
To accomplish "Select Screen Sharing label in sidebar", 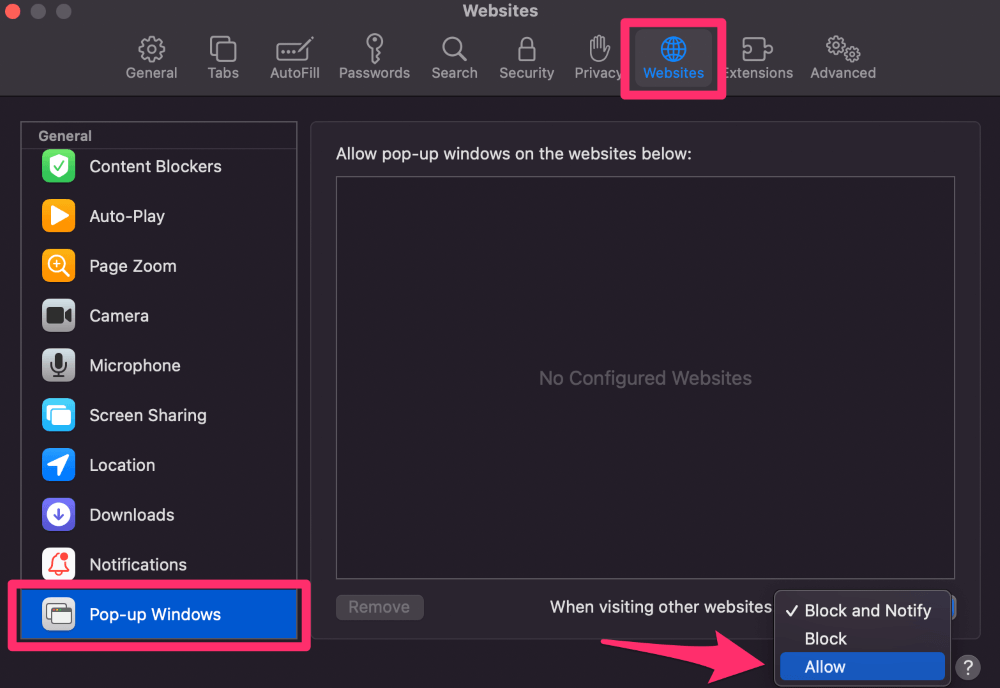I will click(148, 415).
